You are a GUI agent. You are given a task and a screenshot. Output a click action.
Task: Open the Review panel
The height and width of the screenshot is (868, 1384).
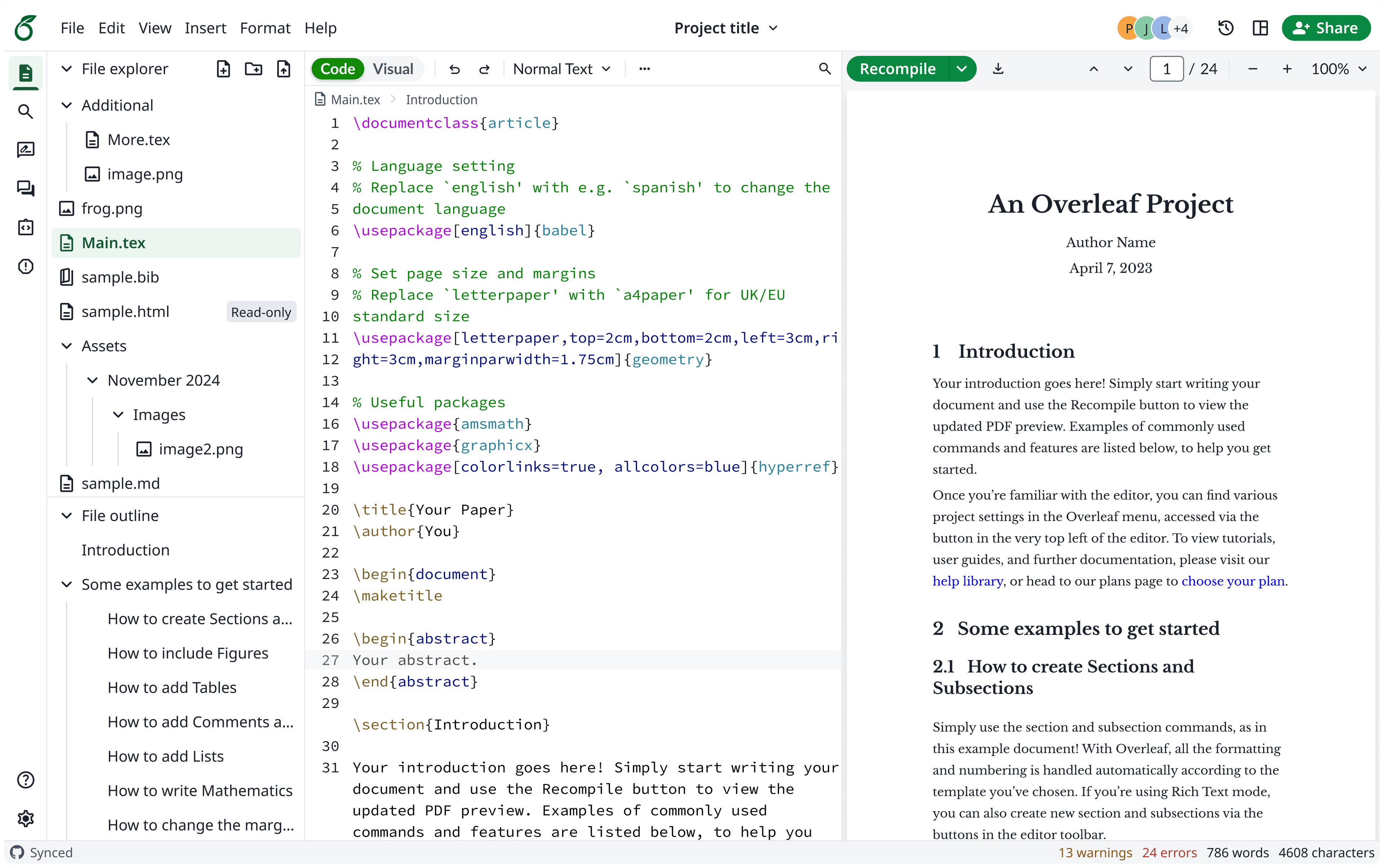click(x=26, y=150)
